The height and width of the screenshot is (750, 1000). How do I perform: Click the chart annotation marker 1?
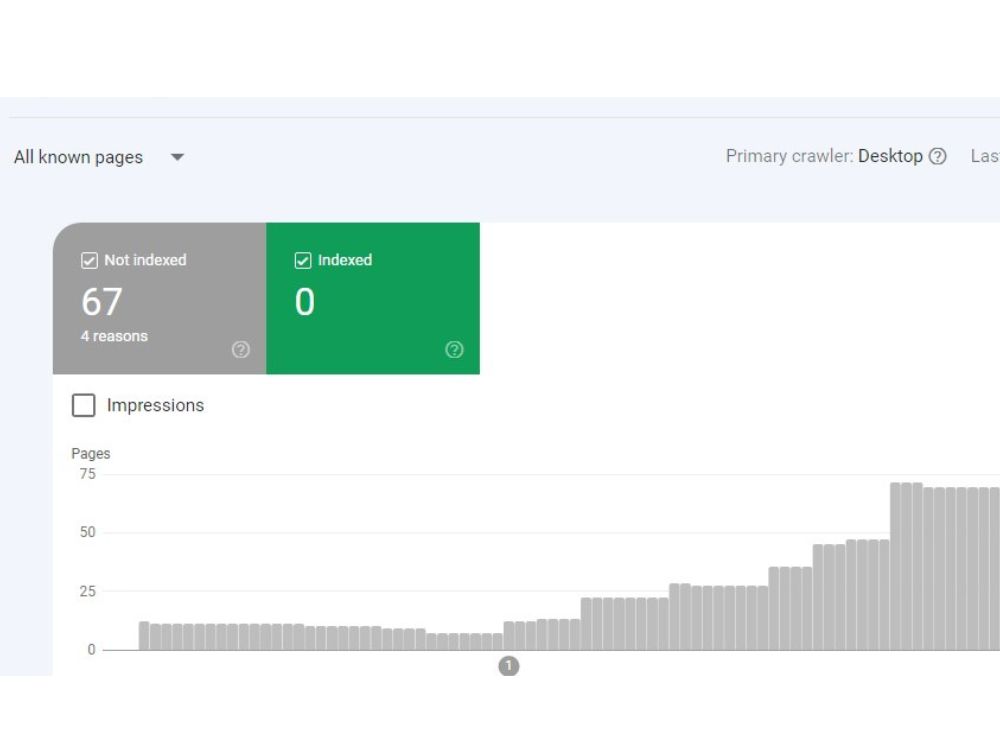click(x=508, y=666)
